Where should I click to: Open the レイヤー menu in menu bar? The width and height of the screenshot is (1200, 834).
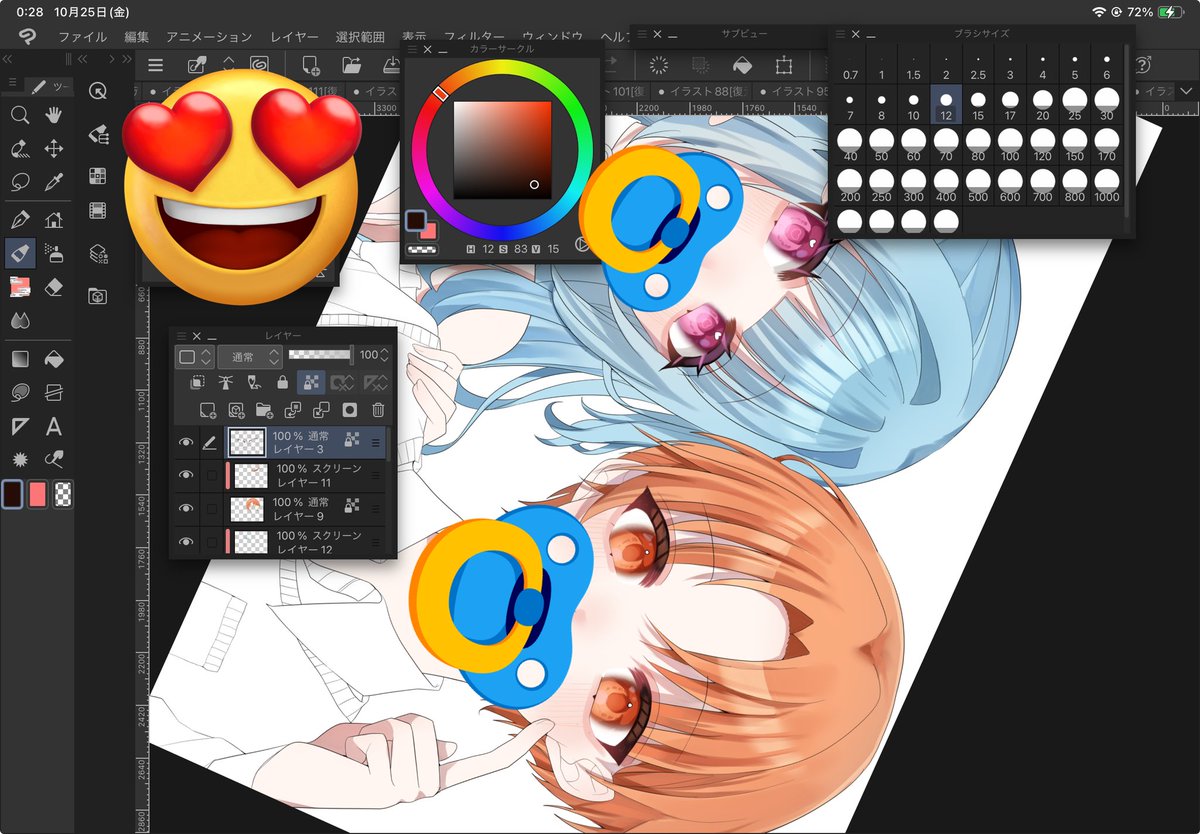294,37
